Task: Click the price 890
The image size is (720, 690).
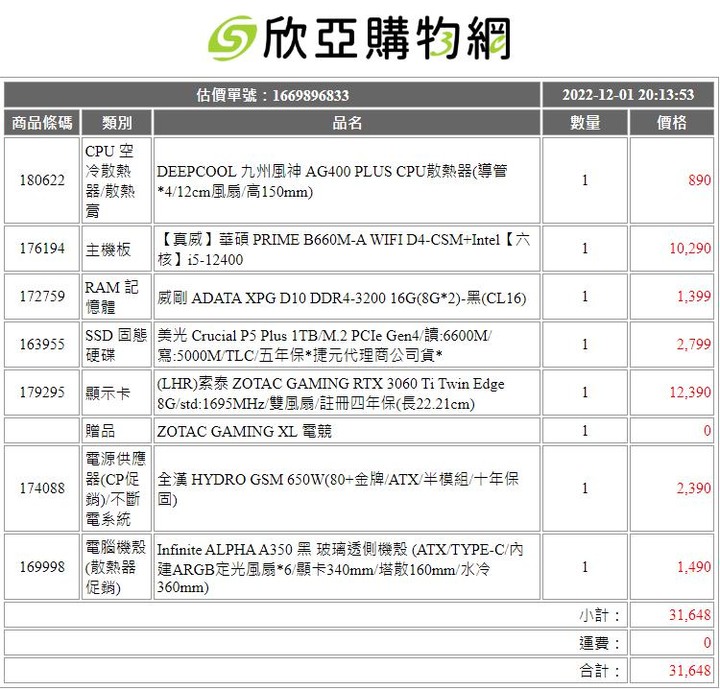Action: pos(699,180)
